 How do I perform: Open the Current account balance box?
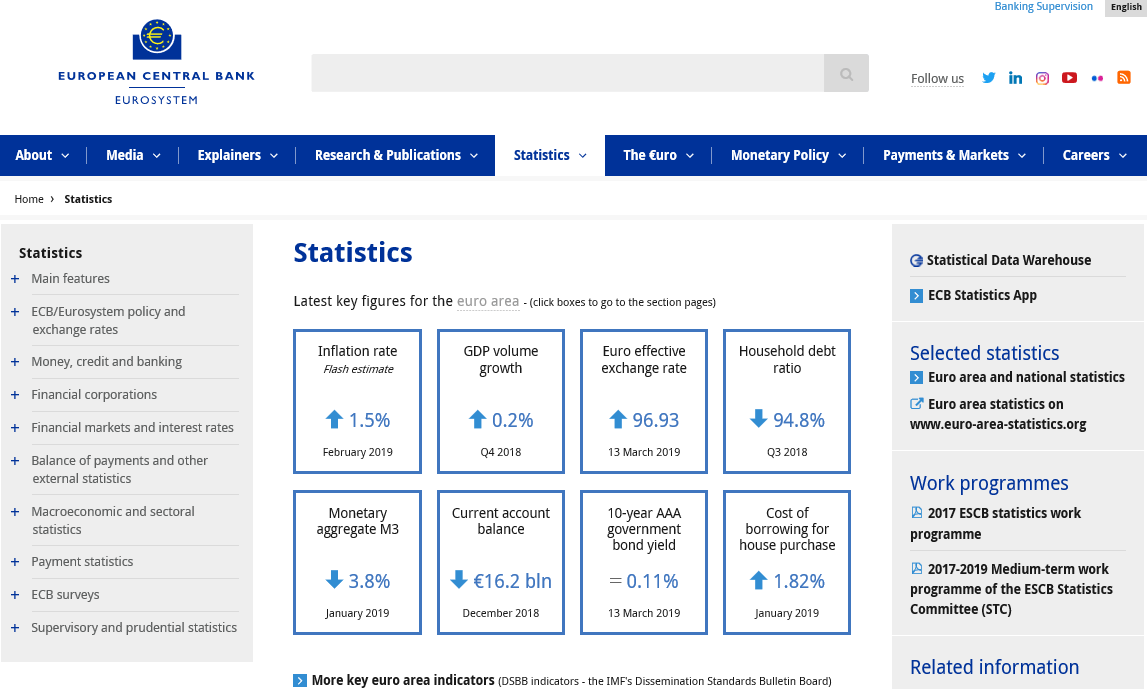[501, 562]
